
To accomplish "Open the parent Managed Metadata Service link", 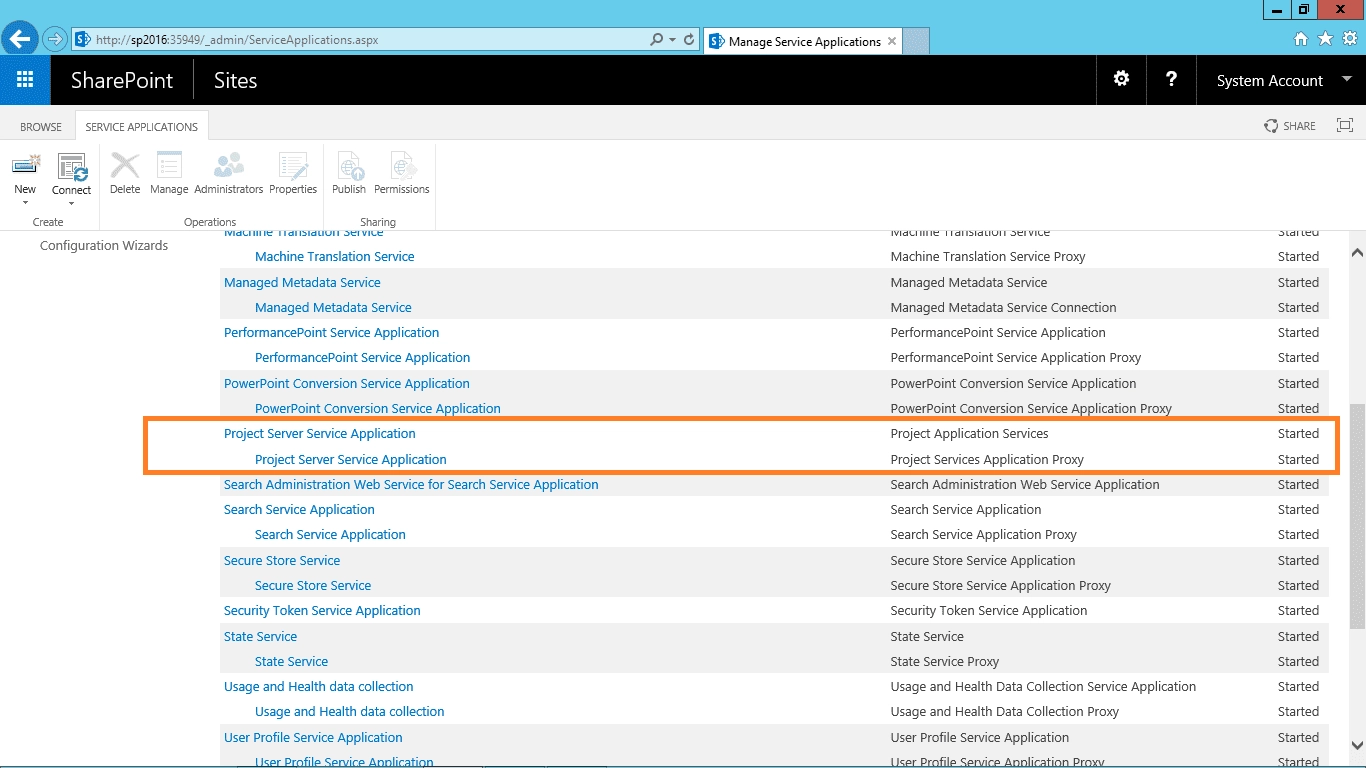I will tap(302, 283).
